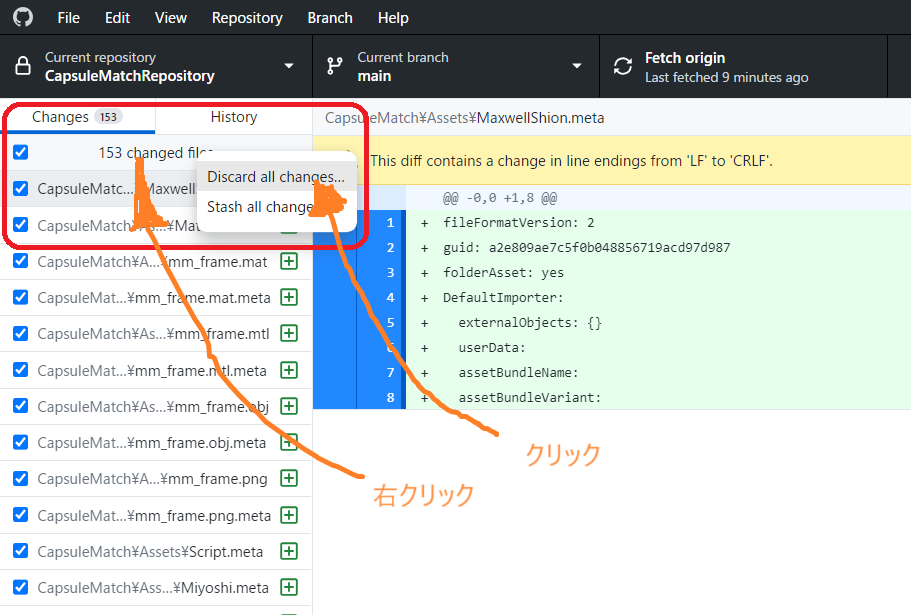Click the GitHub logo icon
The image size is (911, 615).
click(x=22, y=18)
